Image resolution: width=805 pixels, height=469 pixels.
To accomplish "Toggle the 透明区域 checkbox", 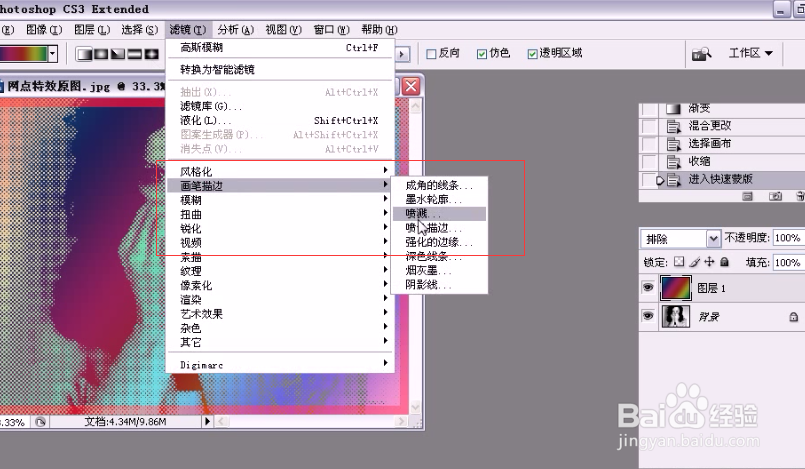I will pos(532,54).
